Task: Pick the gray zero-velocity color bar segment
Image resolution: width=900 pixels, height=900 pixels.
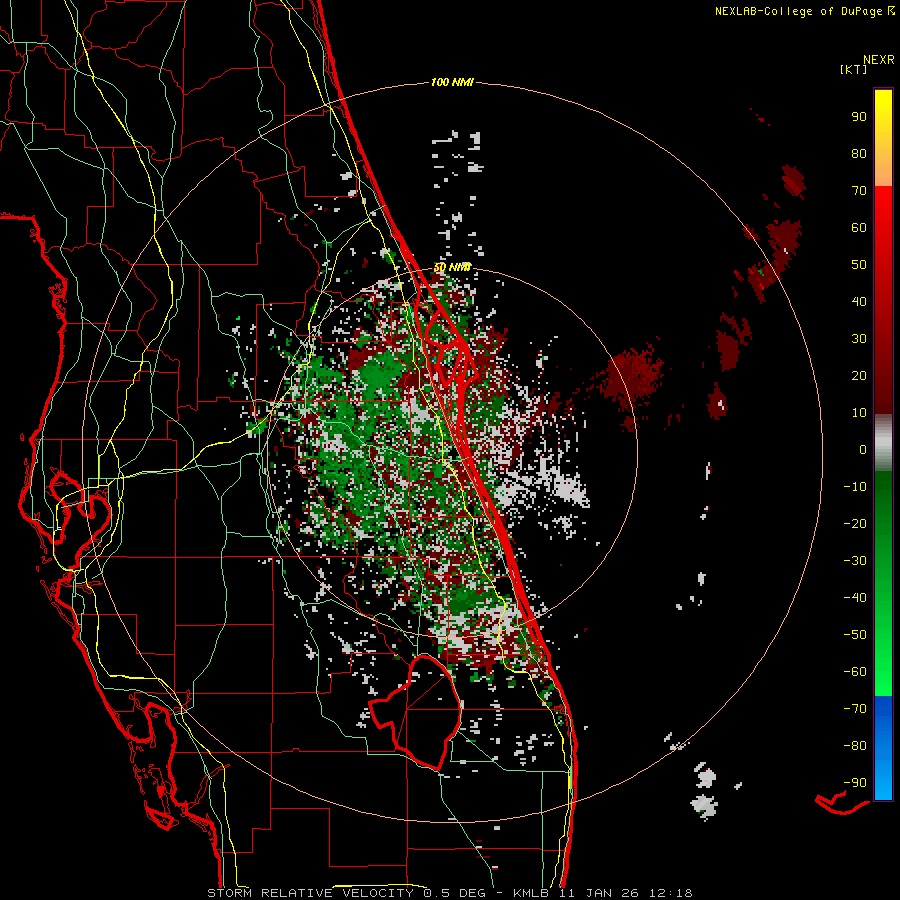Action: click(x=883, y=443)
